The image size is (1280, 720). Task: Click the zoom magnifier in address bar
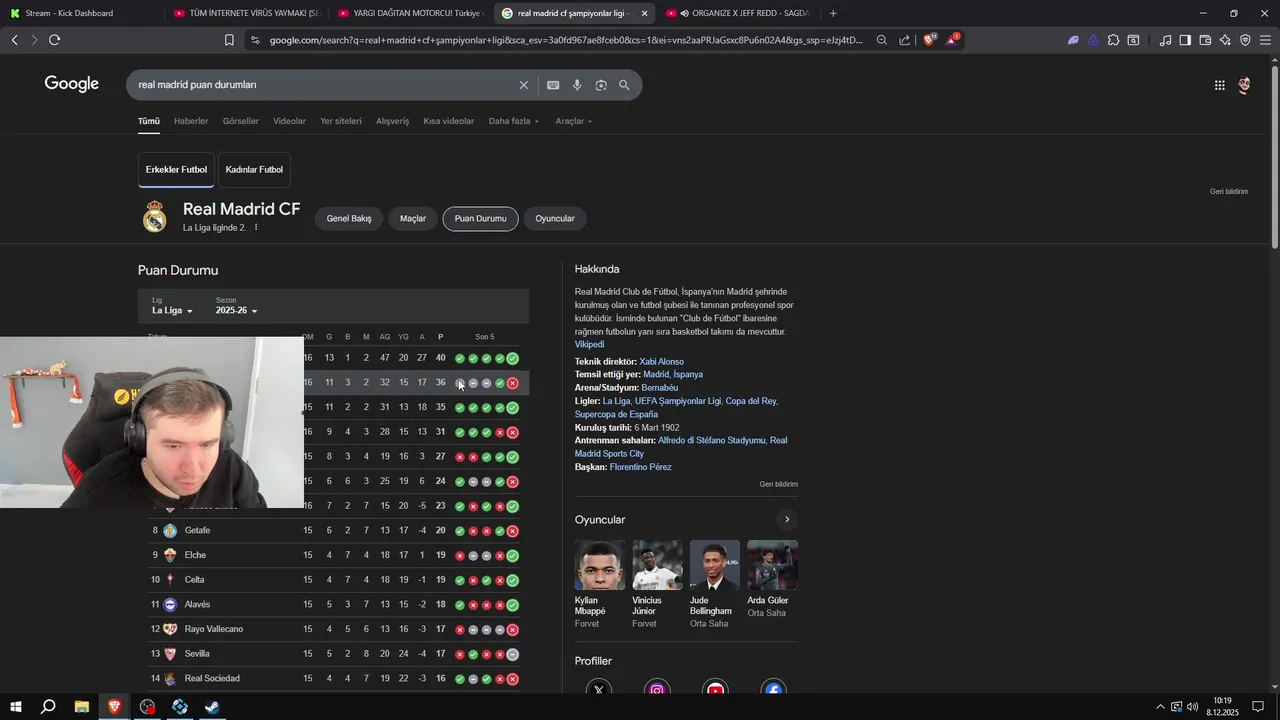pos(881,40)
